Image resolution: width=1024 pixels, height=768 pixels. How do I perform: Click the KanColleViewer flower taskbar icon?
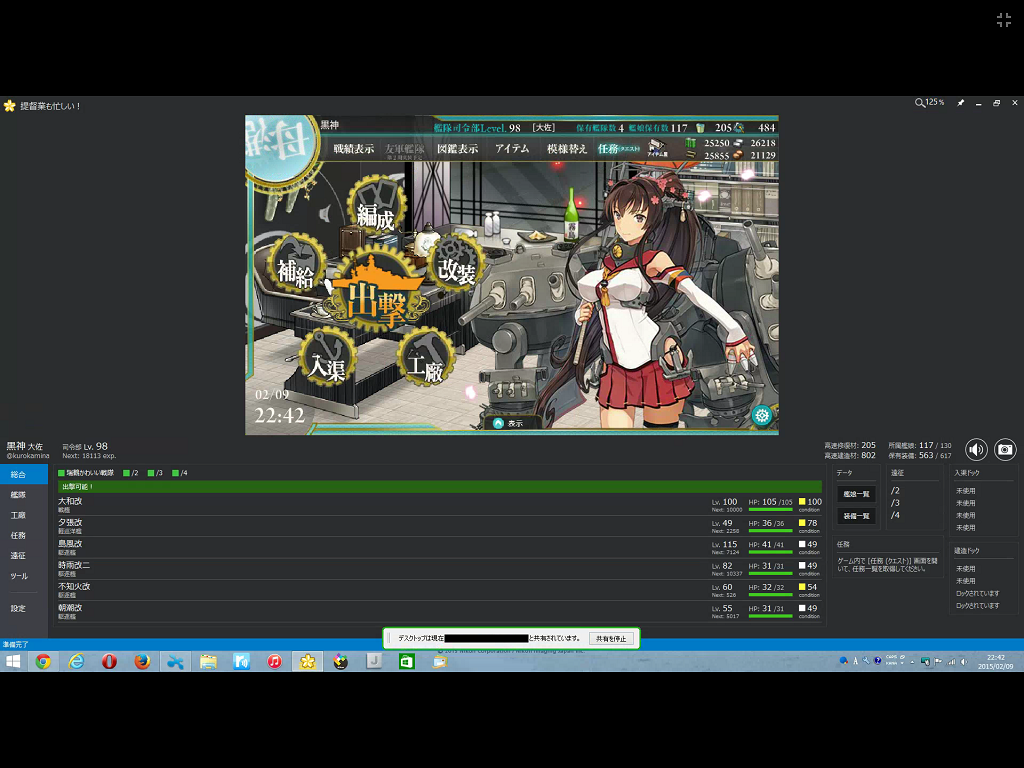[x=308, y=662]
